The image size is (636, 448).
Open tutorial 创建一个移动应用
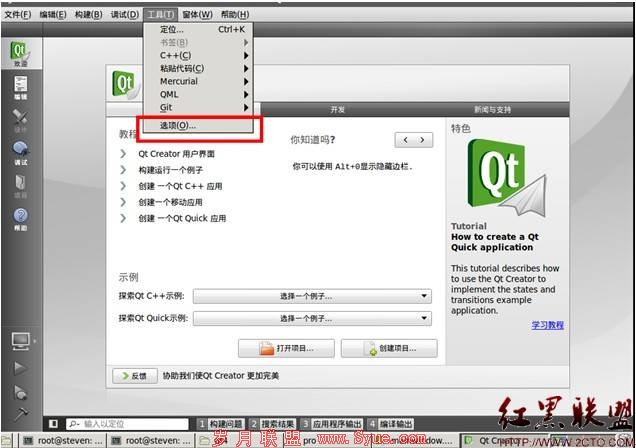coord(170,202)
